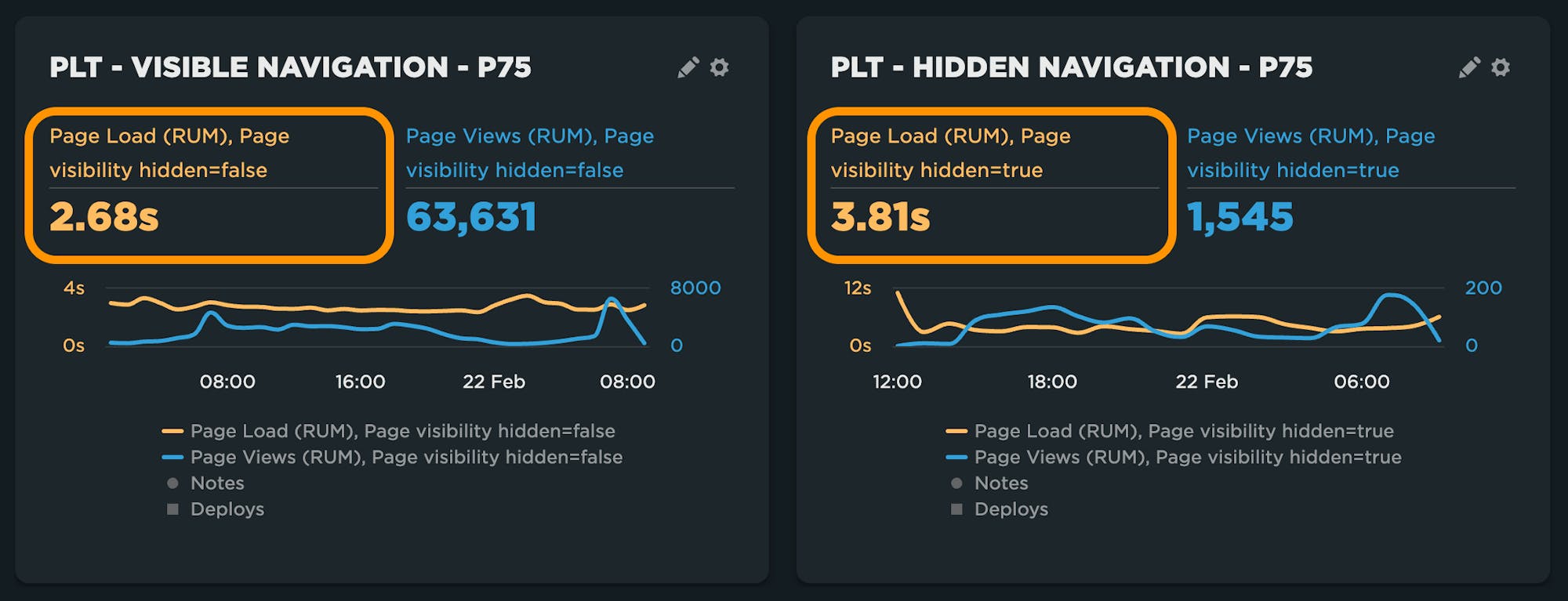
Task: Toggle Deploys legend square in Visible Navigation chart
Action: click(173, 509)
